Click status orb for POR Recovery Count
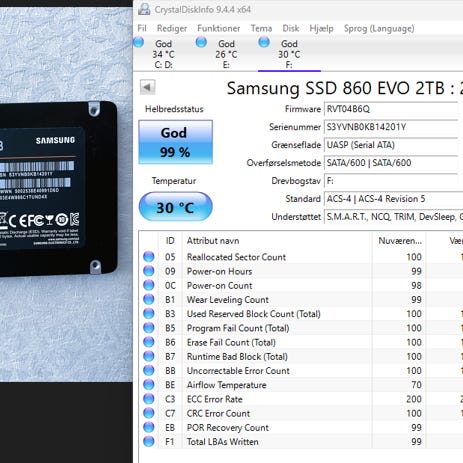Image resolution: width=463 pixels, height=463 pixels. click(149, 427)
